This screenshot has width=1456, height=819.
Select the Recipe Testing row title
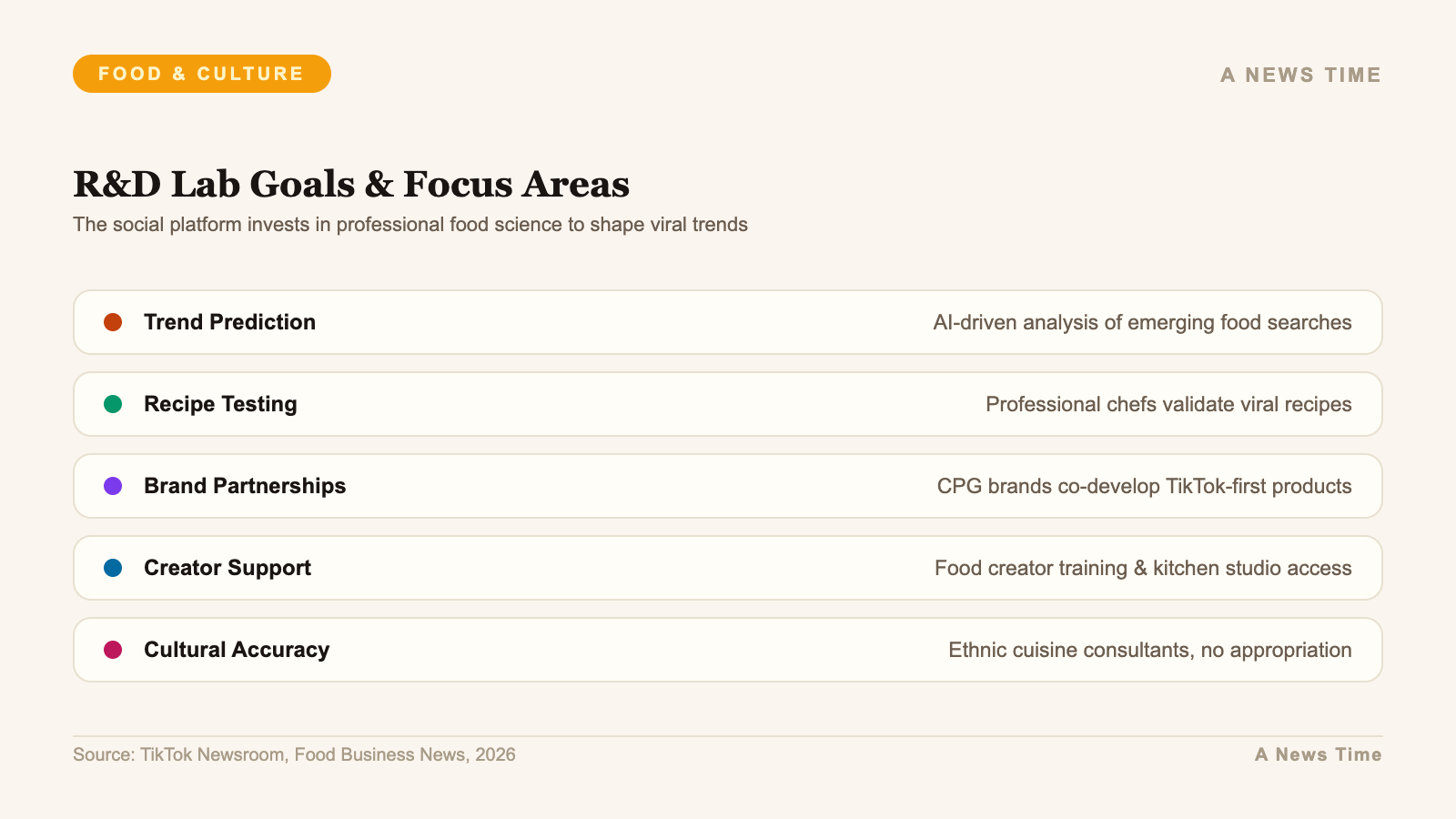[220, 404]
